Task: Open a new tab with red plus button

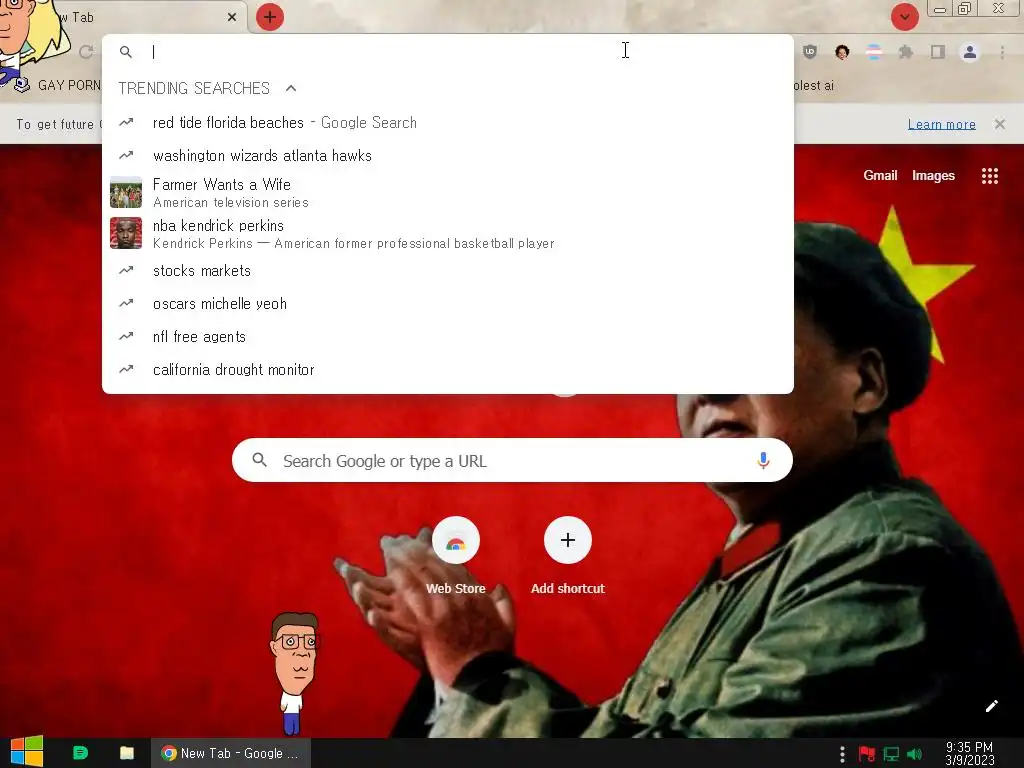Action: 270,17
